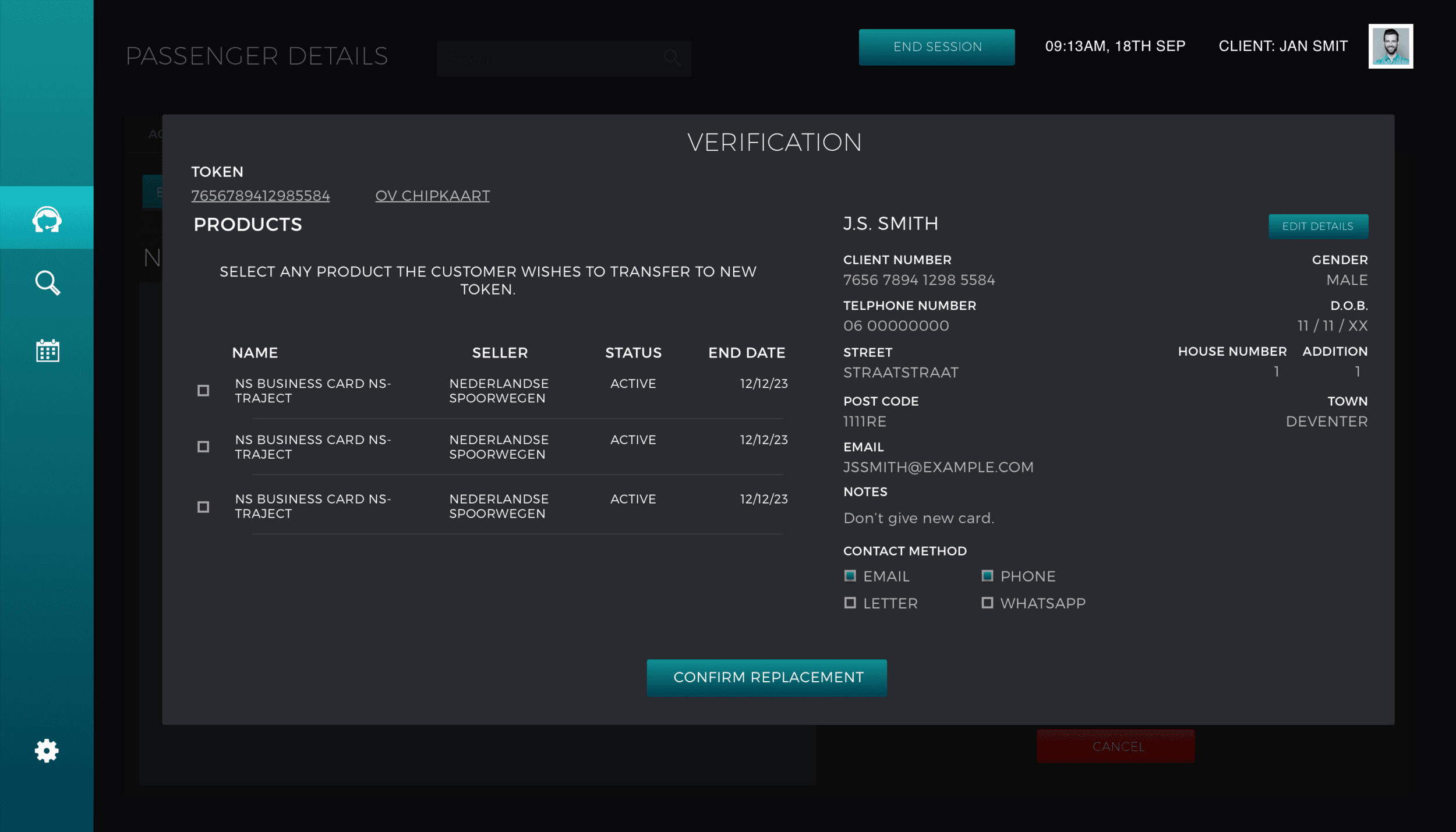The width and height of the screenshot is (1456, 832).
Task: Click the OV Chipkaart link
Action: tap(432, 196)
